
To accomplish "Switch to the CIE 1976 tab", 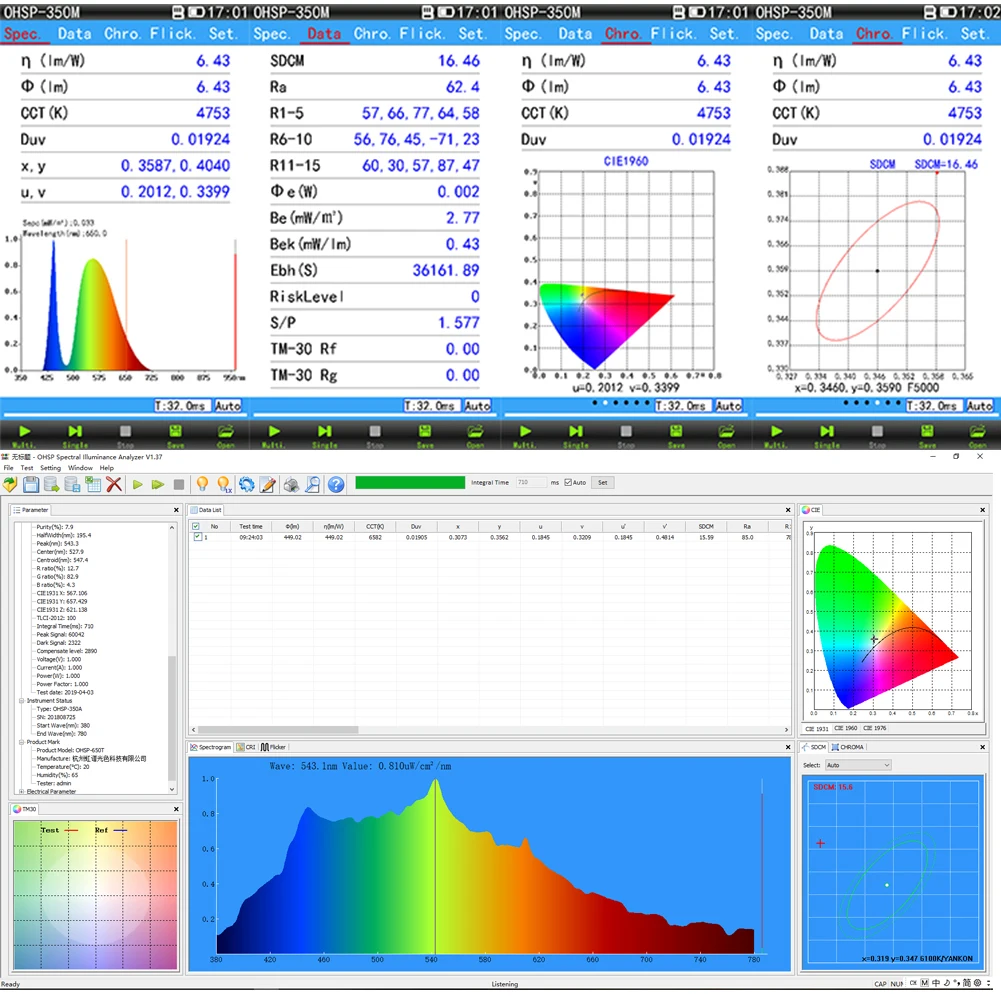I will click(x=874, y=728).
